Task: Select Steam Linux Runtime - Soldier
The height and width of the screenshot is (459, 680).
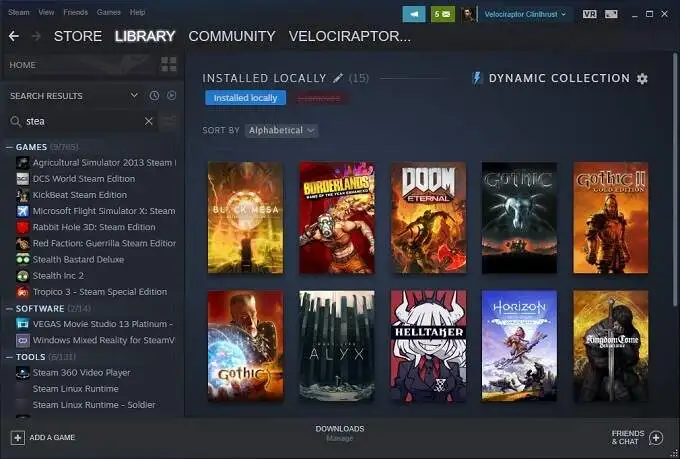Action: (96, 405)
